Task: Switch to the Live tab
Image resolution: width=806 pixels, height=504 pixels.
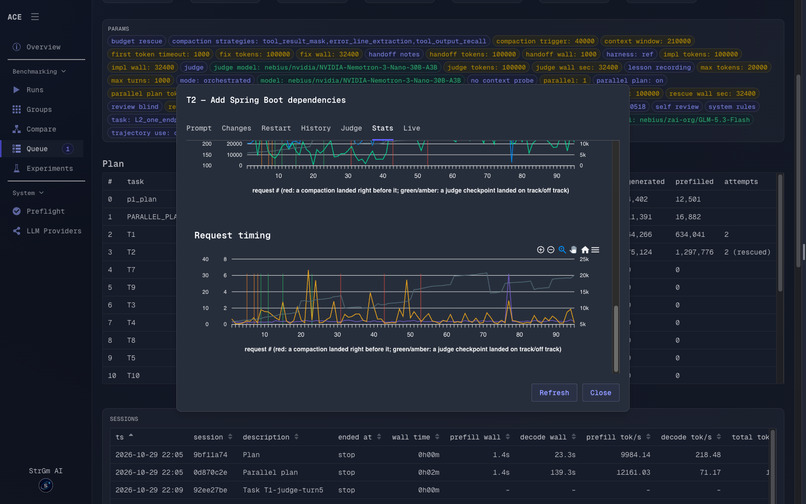Action: [411, 128]
